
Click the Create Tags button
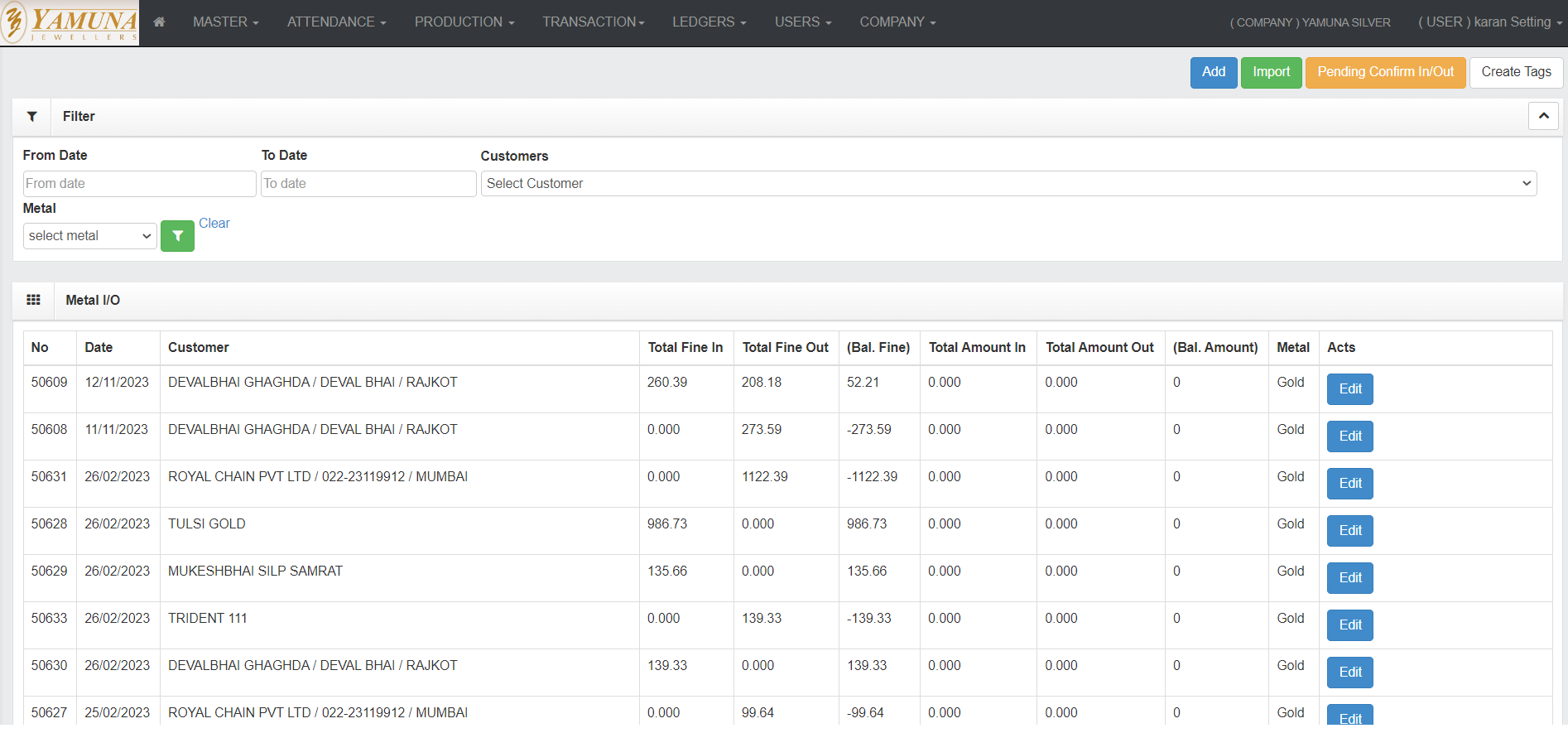(1516, 72)
